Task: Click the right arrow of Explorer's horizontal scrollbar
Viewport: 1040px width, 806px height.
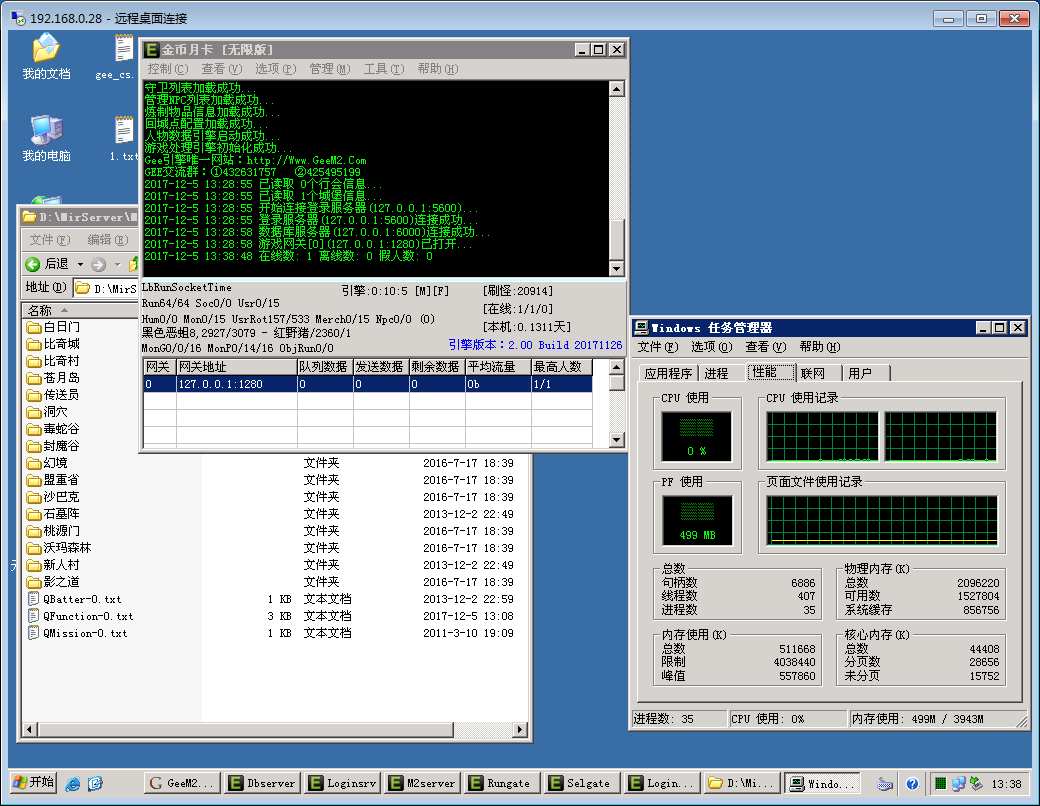Action: pos(521,730)
